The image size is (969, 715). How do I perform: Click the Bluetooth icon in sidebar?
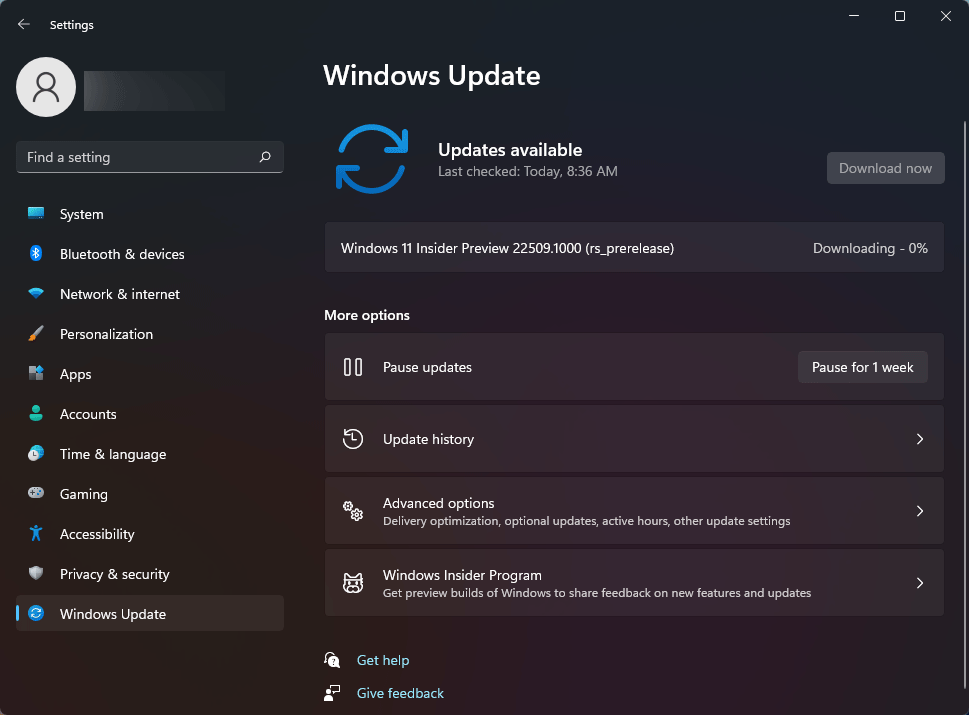coord(36,253)
